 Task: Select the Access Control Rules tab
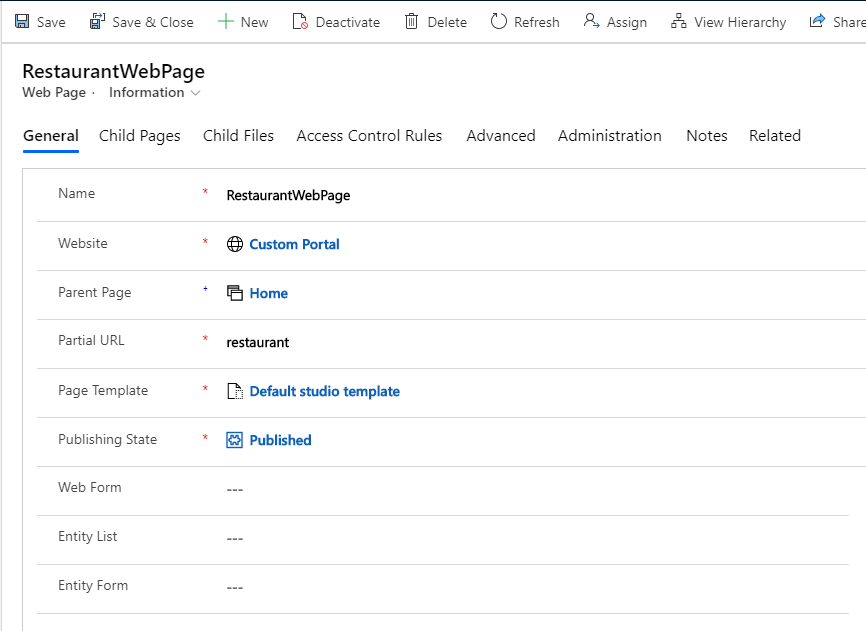tap(369, 136)
